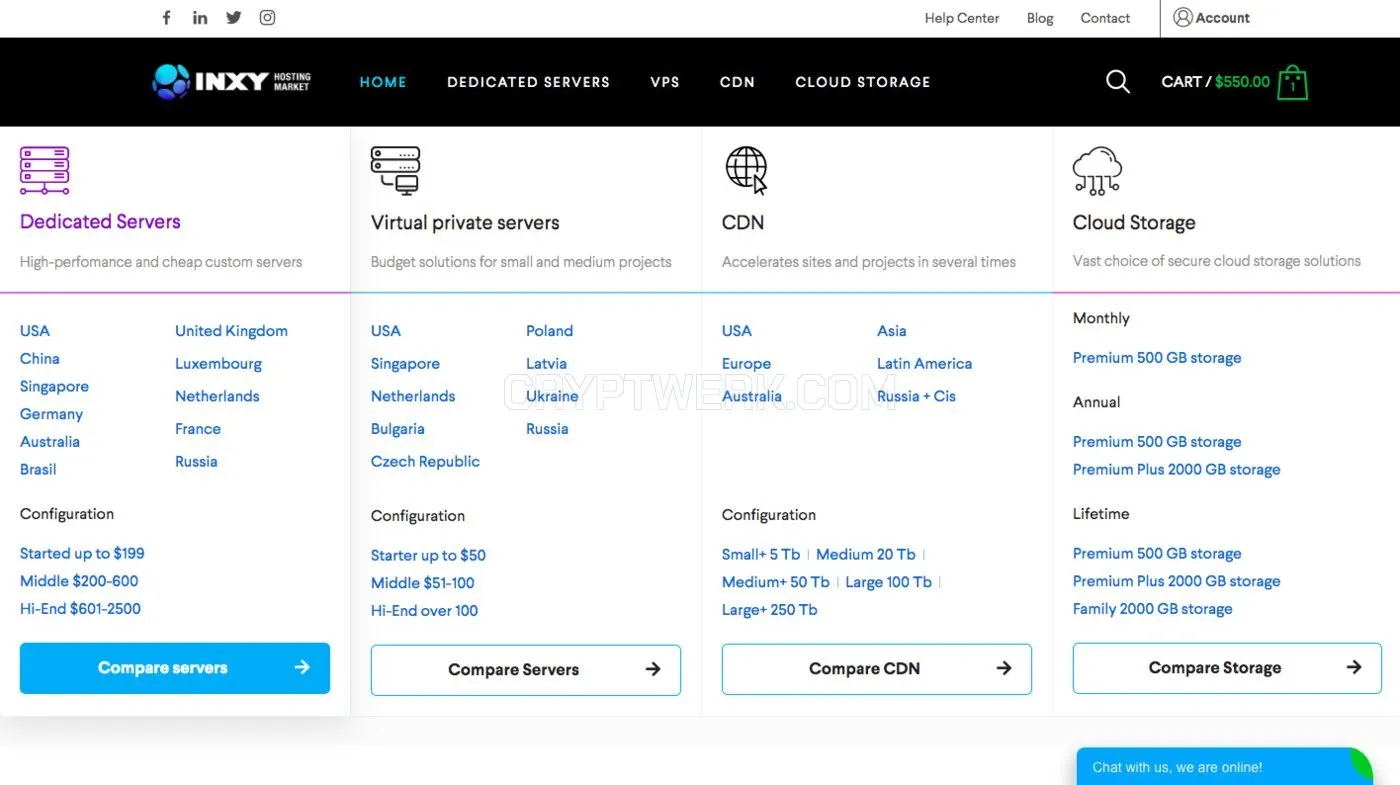Choose Large+ 250 Tb CDN plan
The image size is (1400, 785).
pos(769,610)
